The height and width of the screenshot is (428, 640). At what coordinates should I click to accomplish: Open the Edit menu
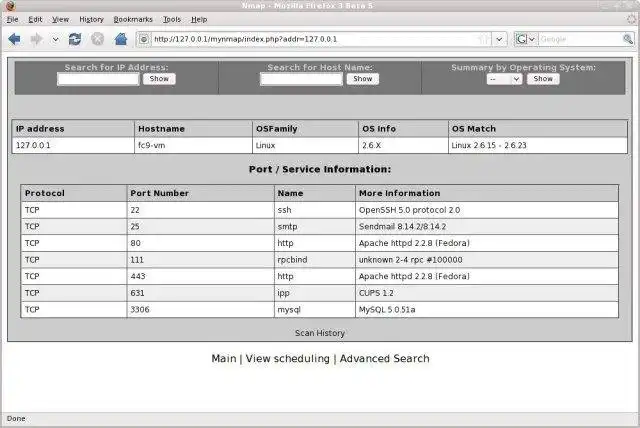click(x=35, y=19)
